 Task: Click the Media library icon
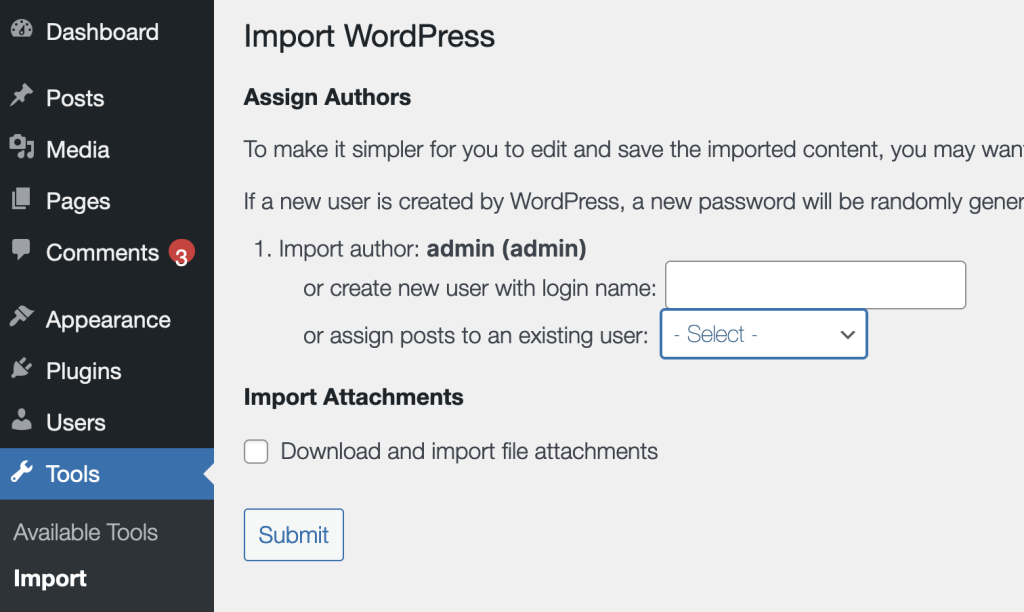pyautogui.click(x=22, y=147)
